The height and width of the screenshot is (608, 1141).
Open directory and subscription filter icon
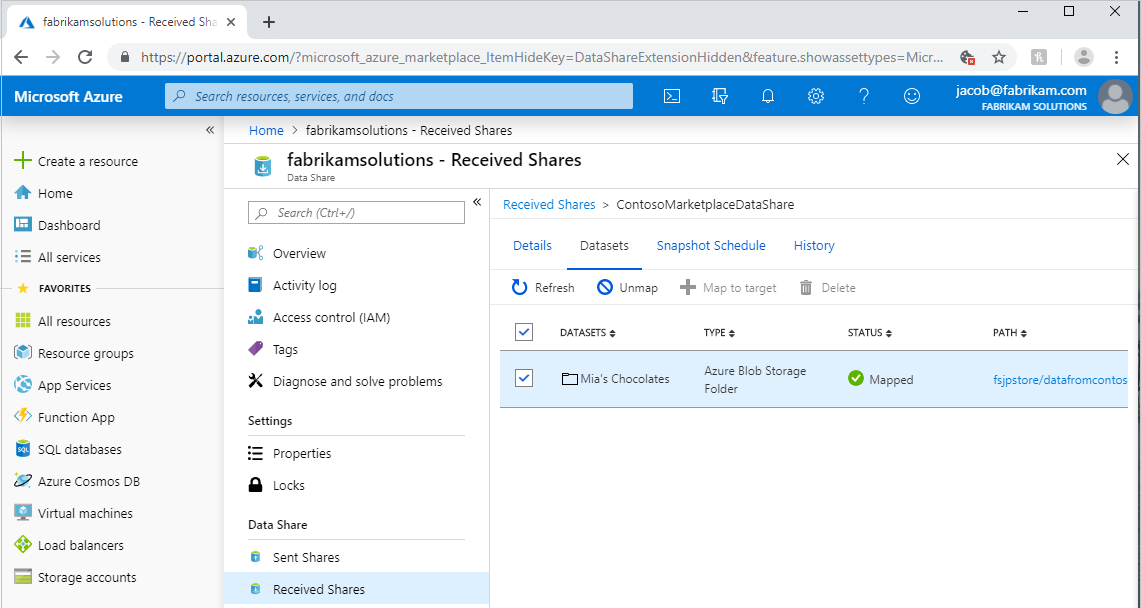(x=720, y=96)
